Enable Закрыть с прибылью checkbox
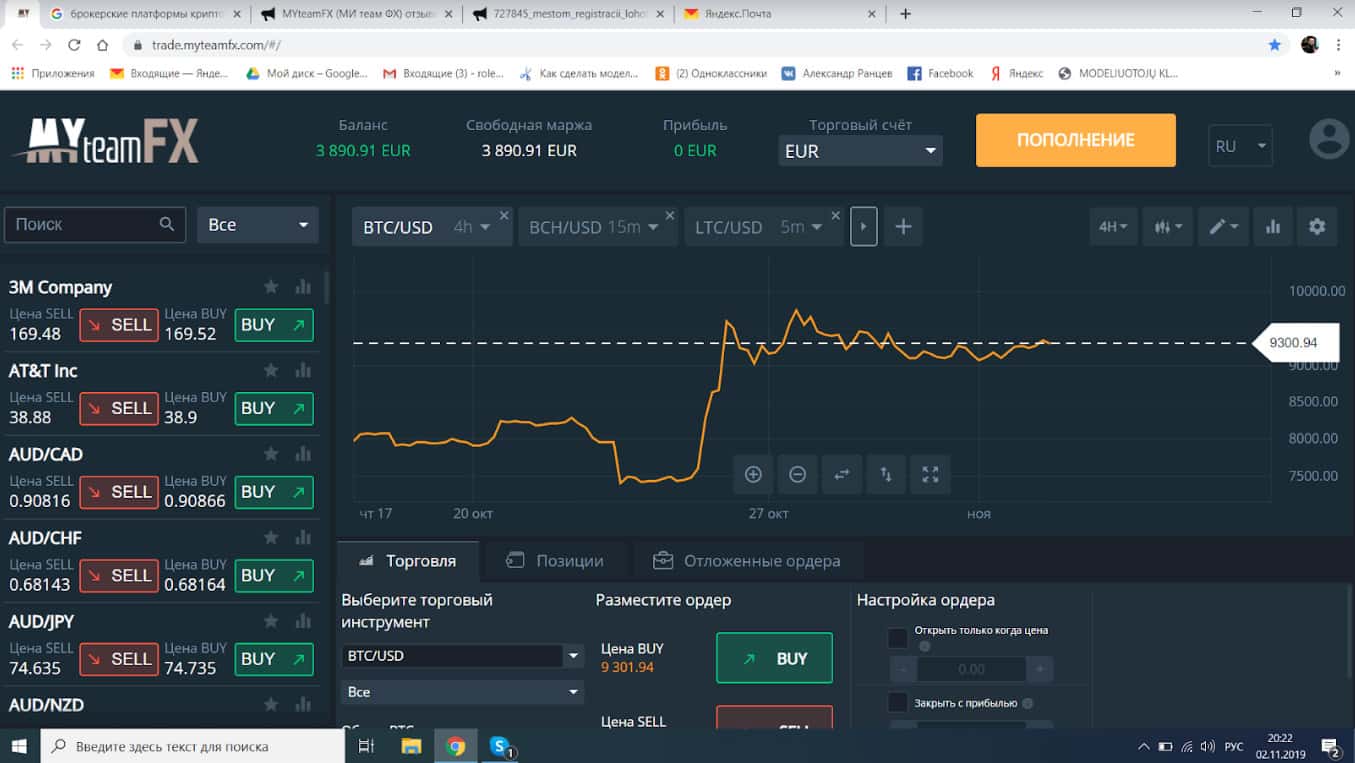1355x763 pixels. [x=898, y=702]
